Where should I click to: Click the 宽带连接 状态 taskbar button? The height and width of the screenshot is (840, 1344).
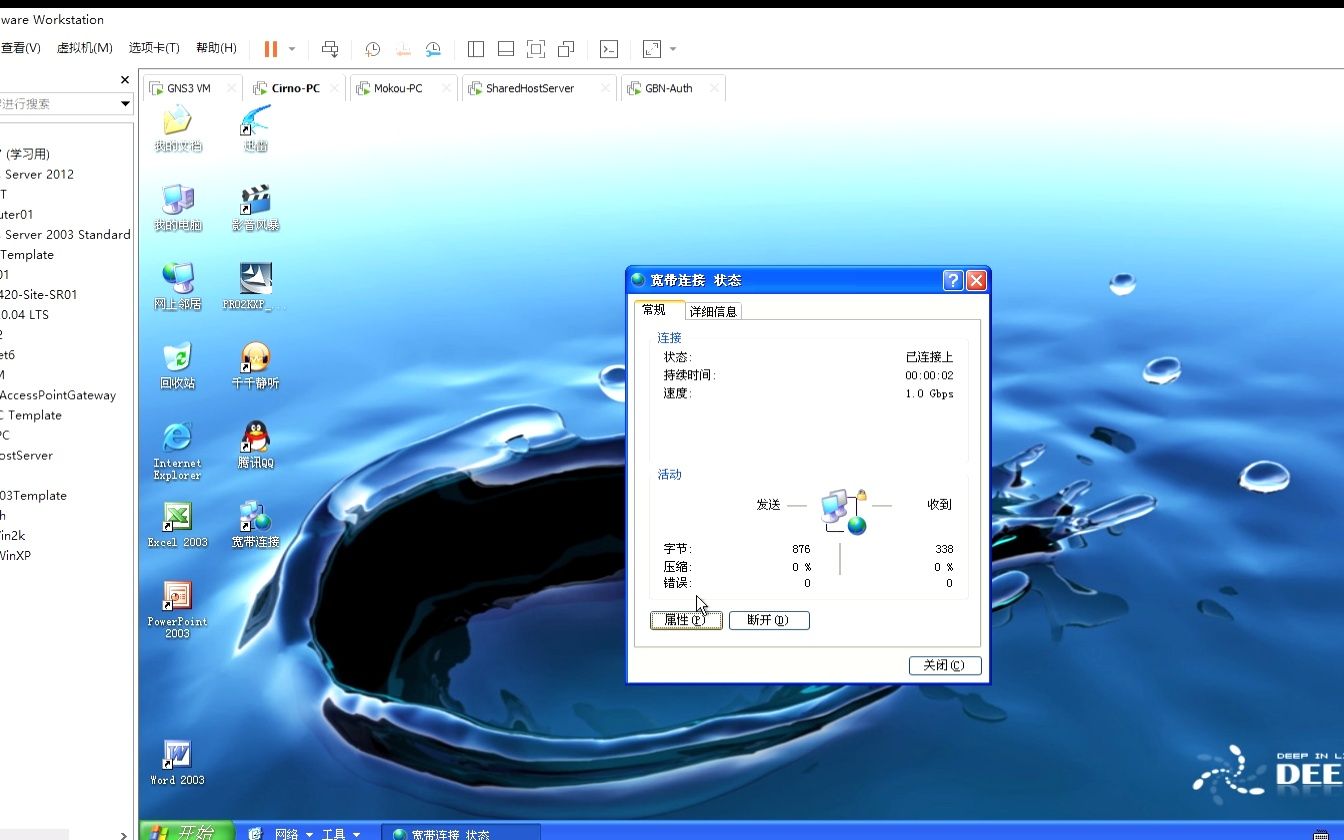tap(461, 833)
